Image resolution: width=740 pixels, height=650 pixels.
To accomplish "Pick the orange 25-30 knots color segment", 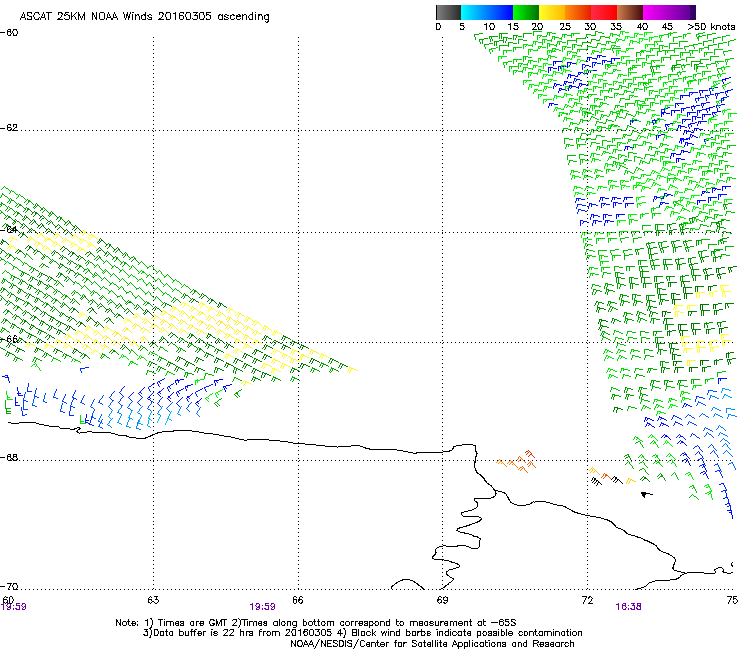I will [578, 12].
